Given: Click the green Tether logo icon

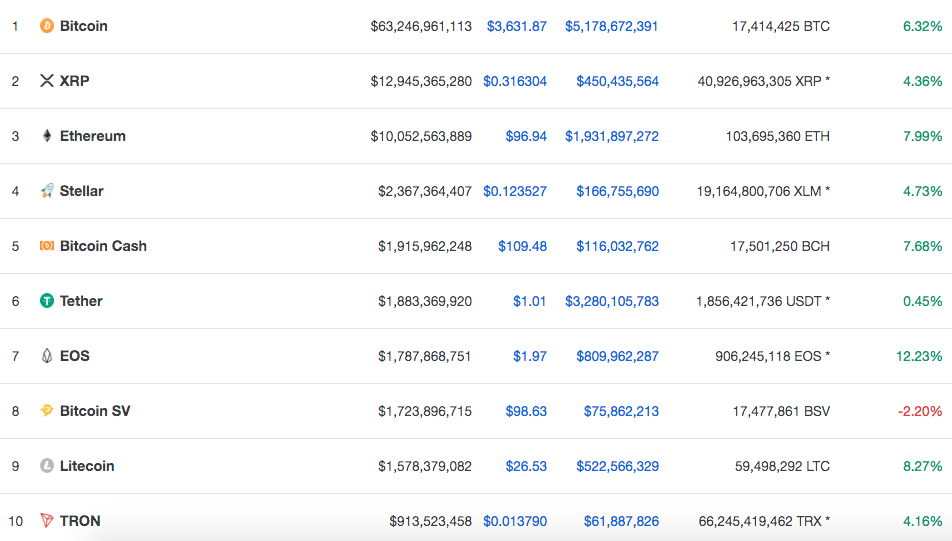Looking at the screenshot, I should [47, 301].
